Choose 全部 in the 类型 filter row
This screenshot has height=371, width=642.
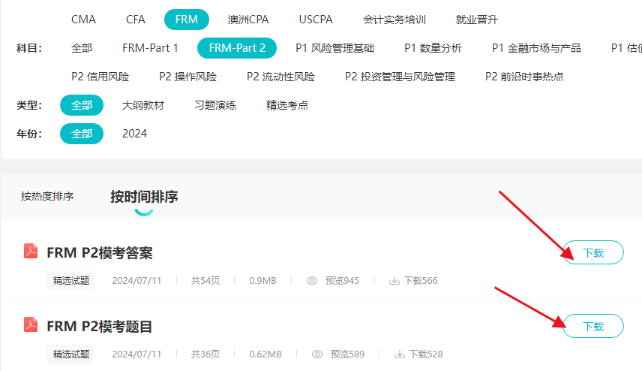[81, 105]
